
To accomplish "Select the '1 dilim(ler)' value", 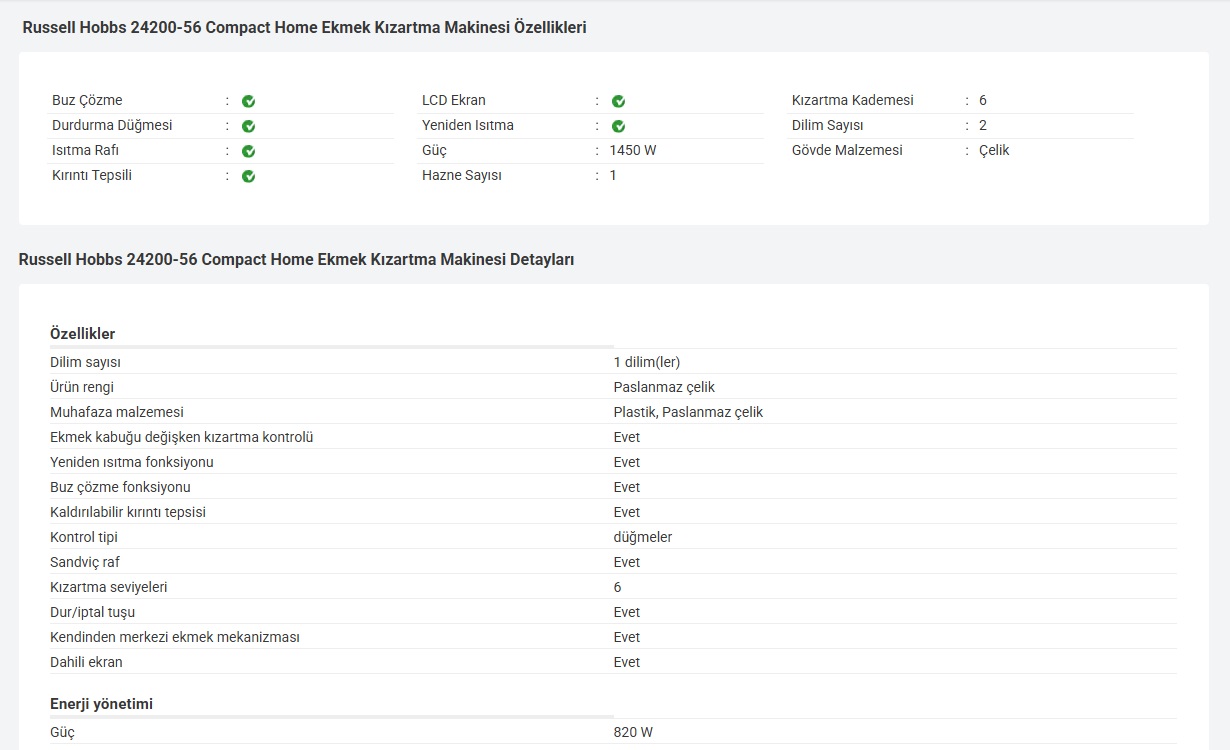I will point(647,362).
